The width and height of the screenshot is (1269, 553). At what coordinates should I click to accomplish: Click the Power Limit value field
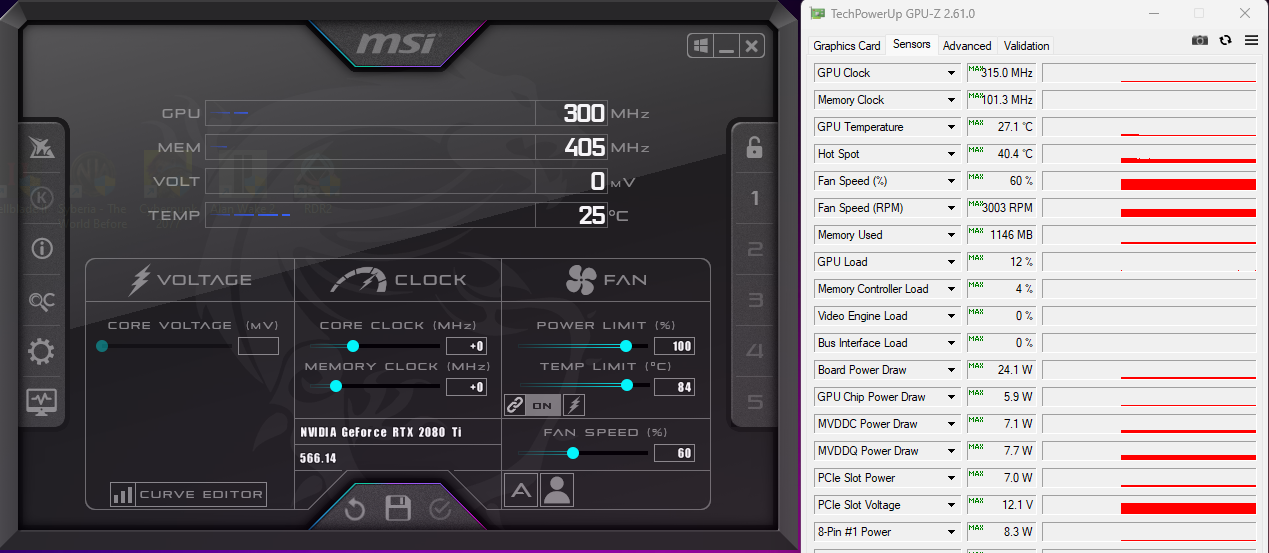click(674, 346)
